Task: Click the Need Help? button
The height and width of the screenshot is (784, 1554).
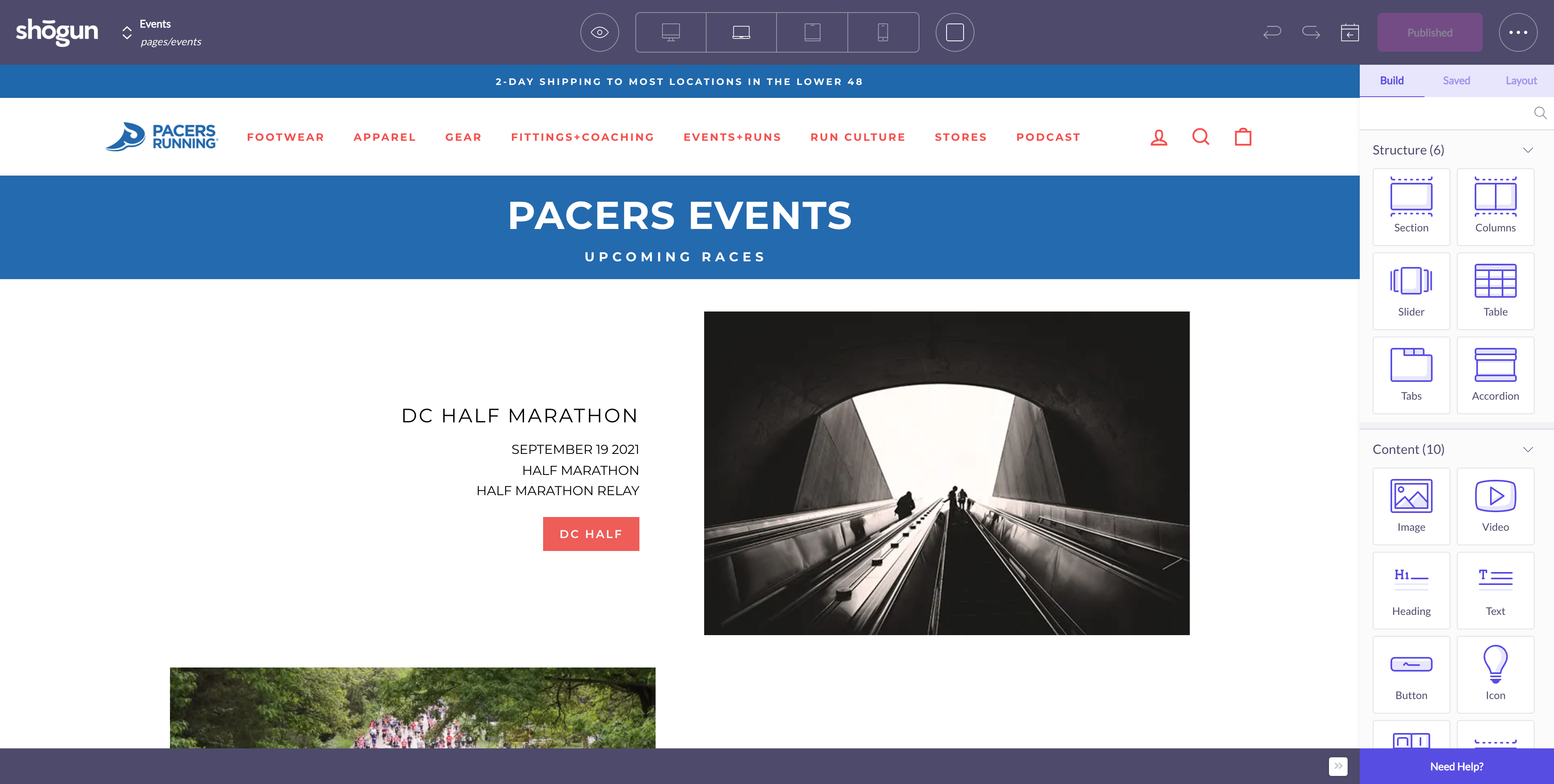Action: [1456, 767]
